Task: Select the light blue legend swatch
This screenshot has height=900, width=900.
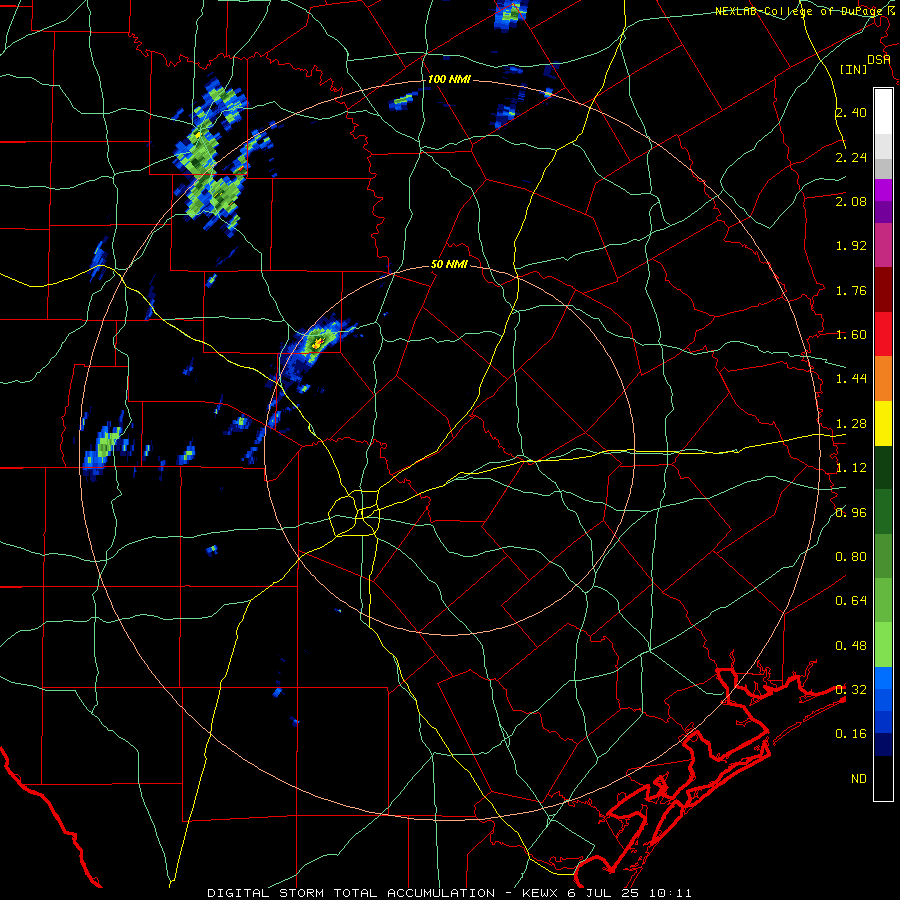Action: pos(883,678)
